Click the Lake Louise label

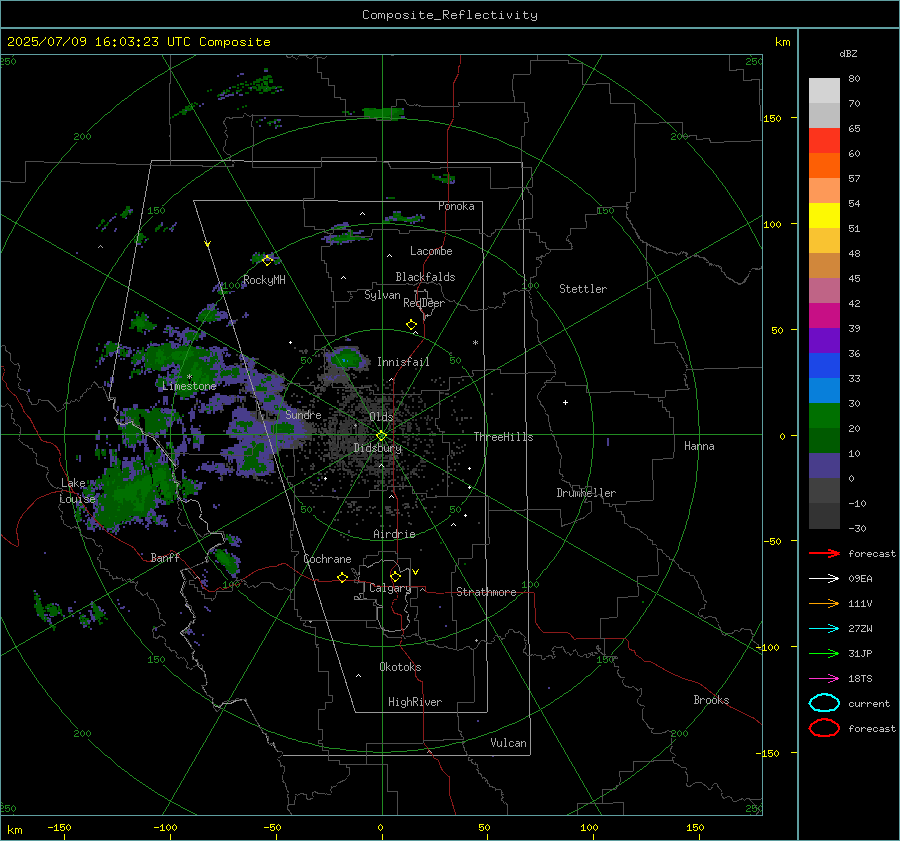point(77,491)
